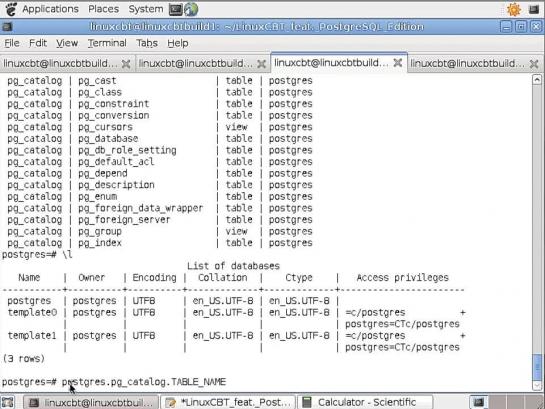Open the Tabs menu
This screenshot has height=409, width=545.
[147, 43]
